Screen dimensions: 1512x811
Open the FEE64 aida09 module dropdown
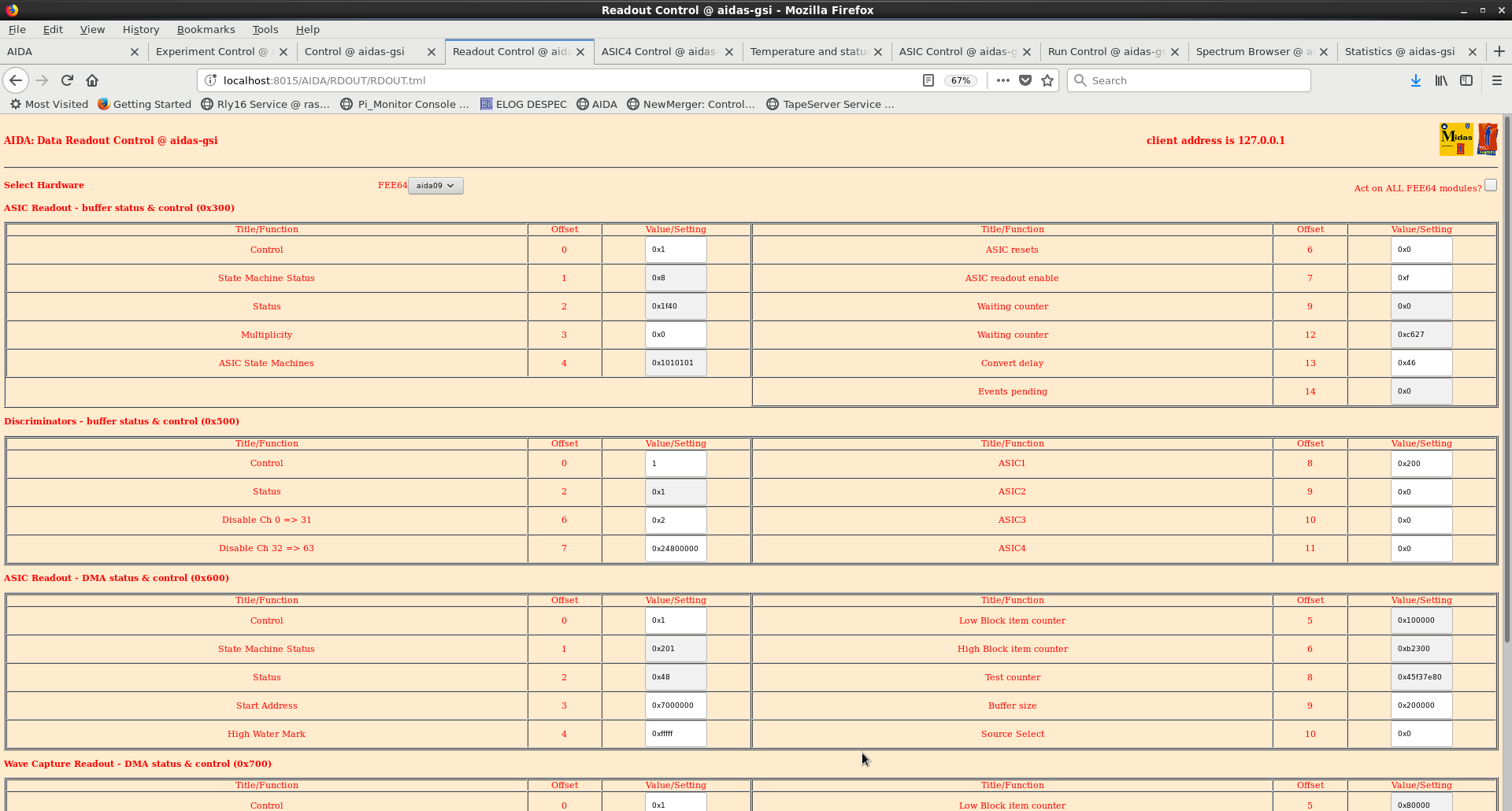pyautogui.click(x=435, y=186)
